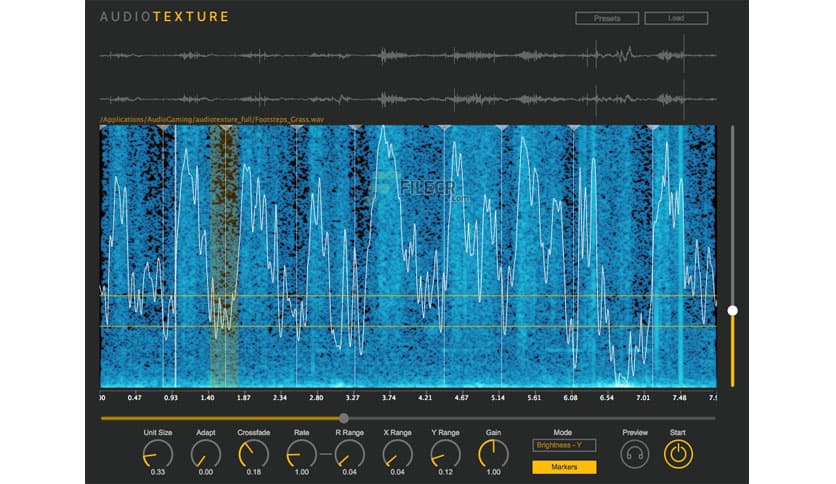
Task: Click the Y Range value 0.12
Action: click(x=446, y=472)
